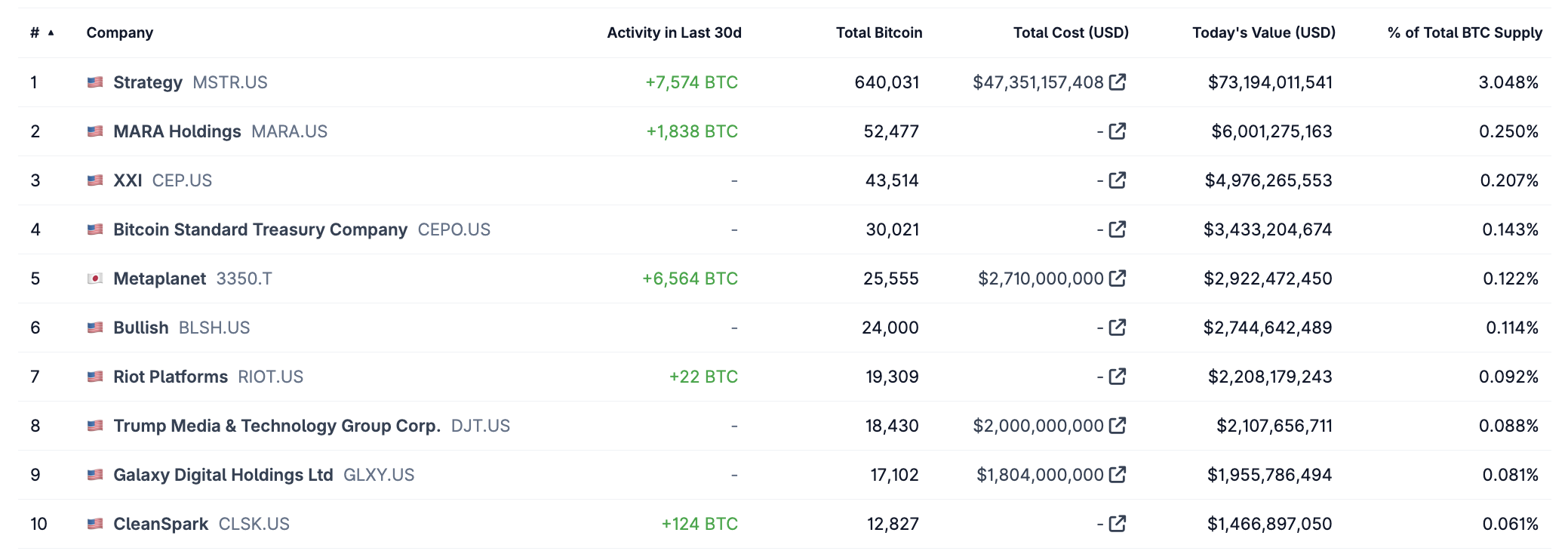Open CleanSpark's cost source link icon

point(1117,523)
